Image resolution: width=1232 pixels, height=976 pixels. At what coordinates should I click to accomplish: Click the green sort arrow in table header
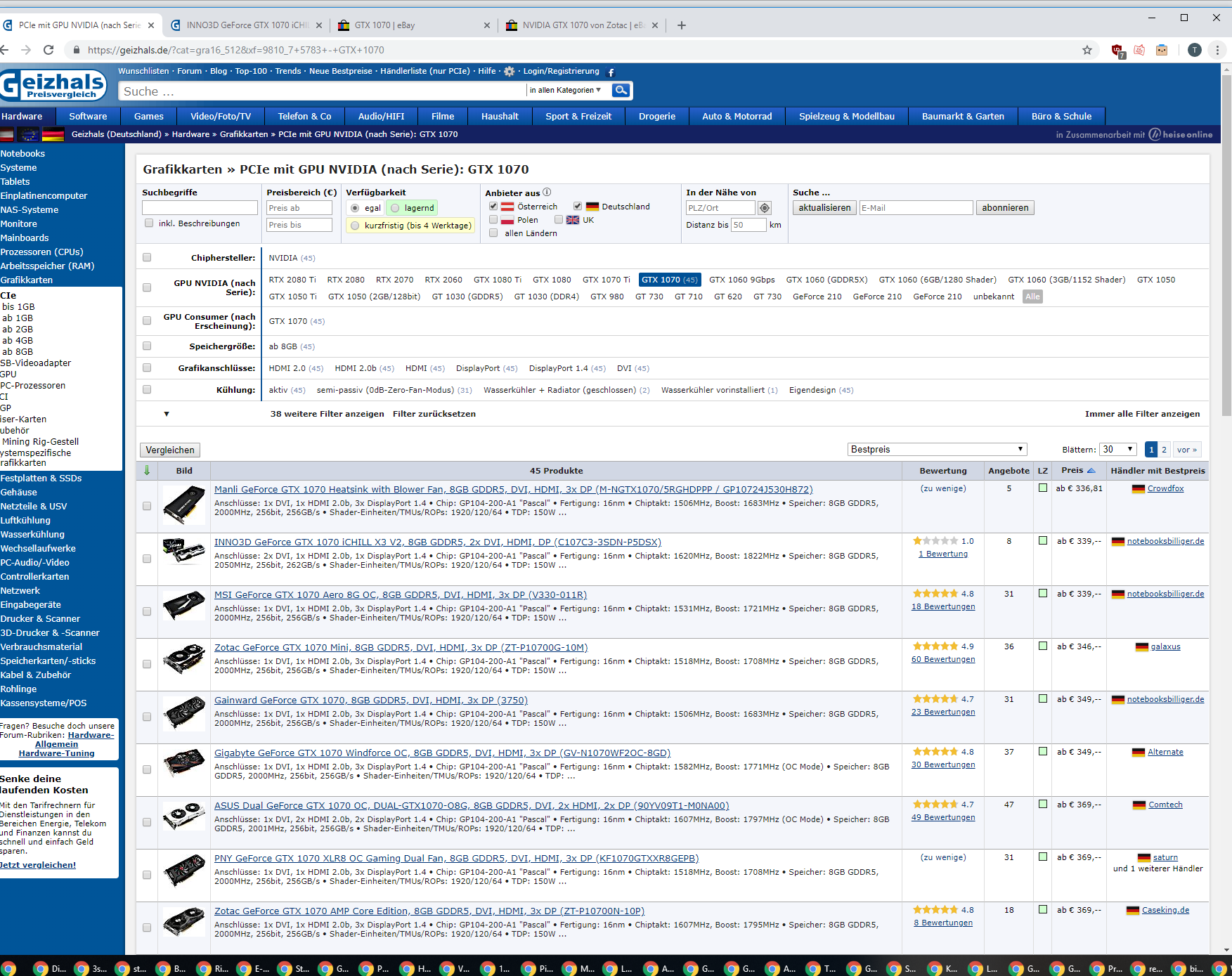point(147,471)
